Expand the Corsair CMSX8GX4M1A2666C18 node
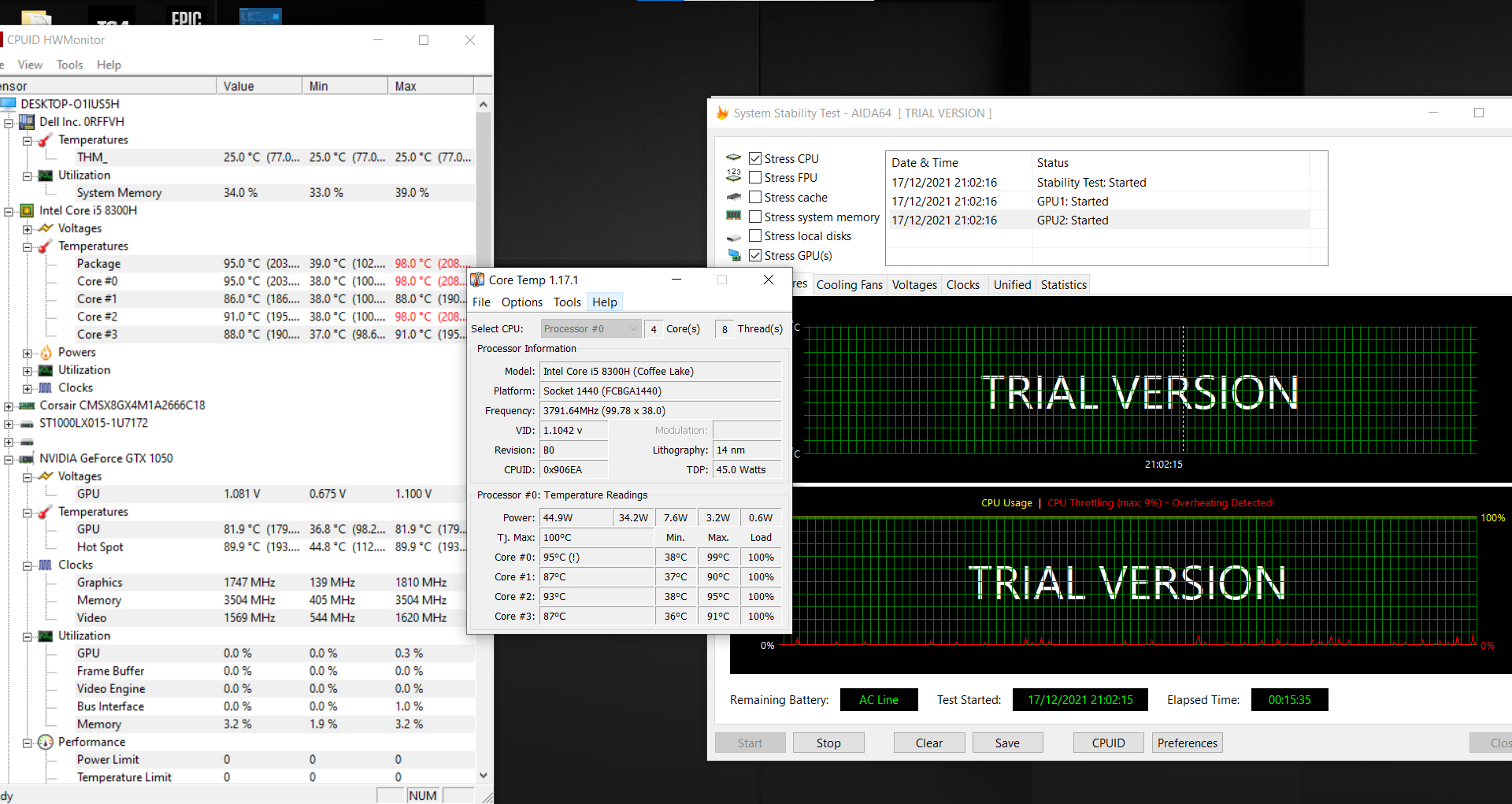The width and height of the screenshot is (1512, 804). (9, 406)
